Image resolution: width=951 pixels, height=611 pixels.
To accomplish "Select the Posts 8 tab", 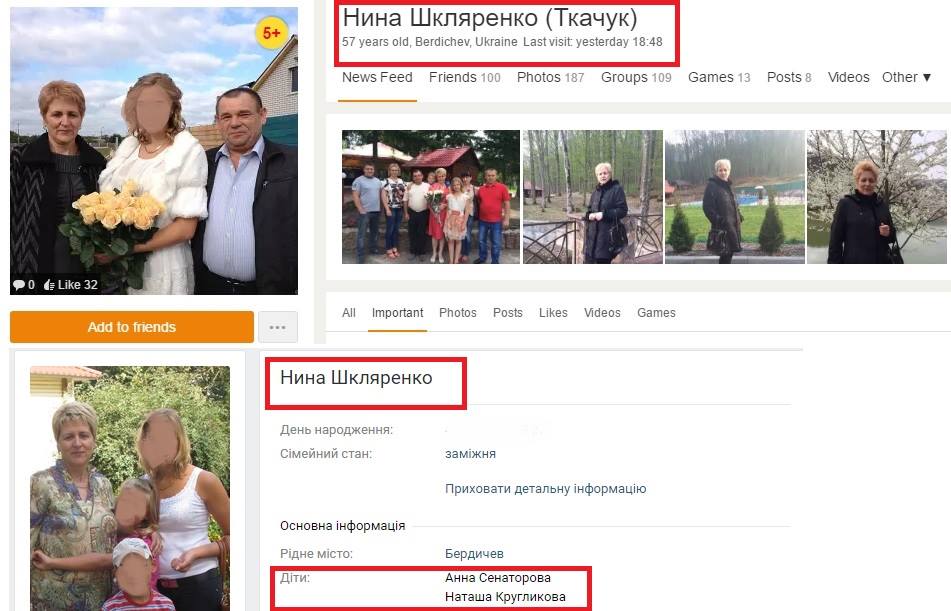I will (x=788, y=77).
